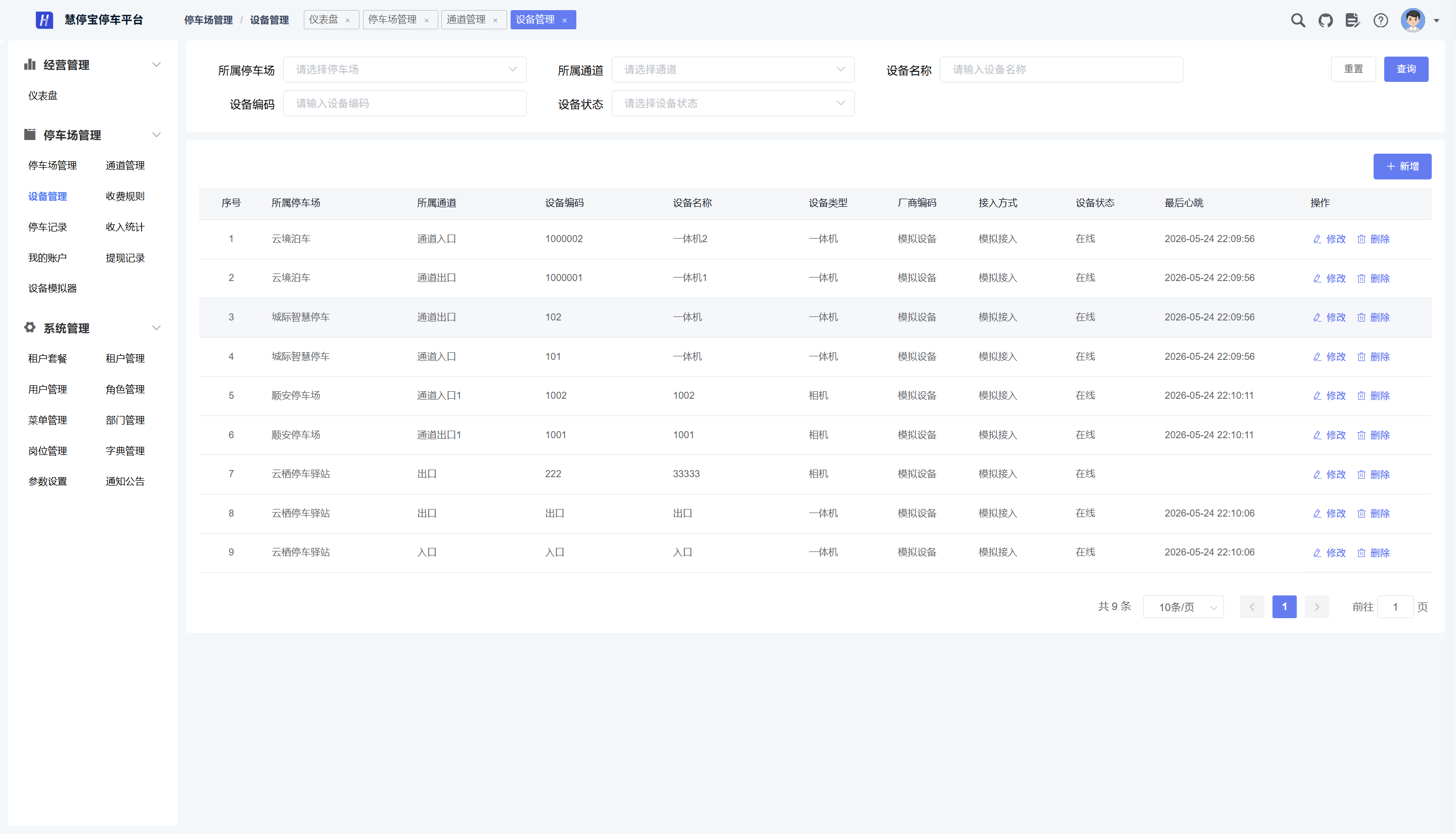Open the user avatar menu
Screen dimensions: 1456x834
point(1413,21)
